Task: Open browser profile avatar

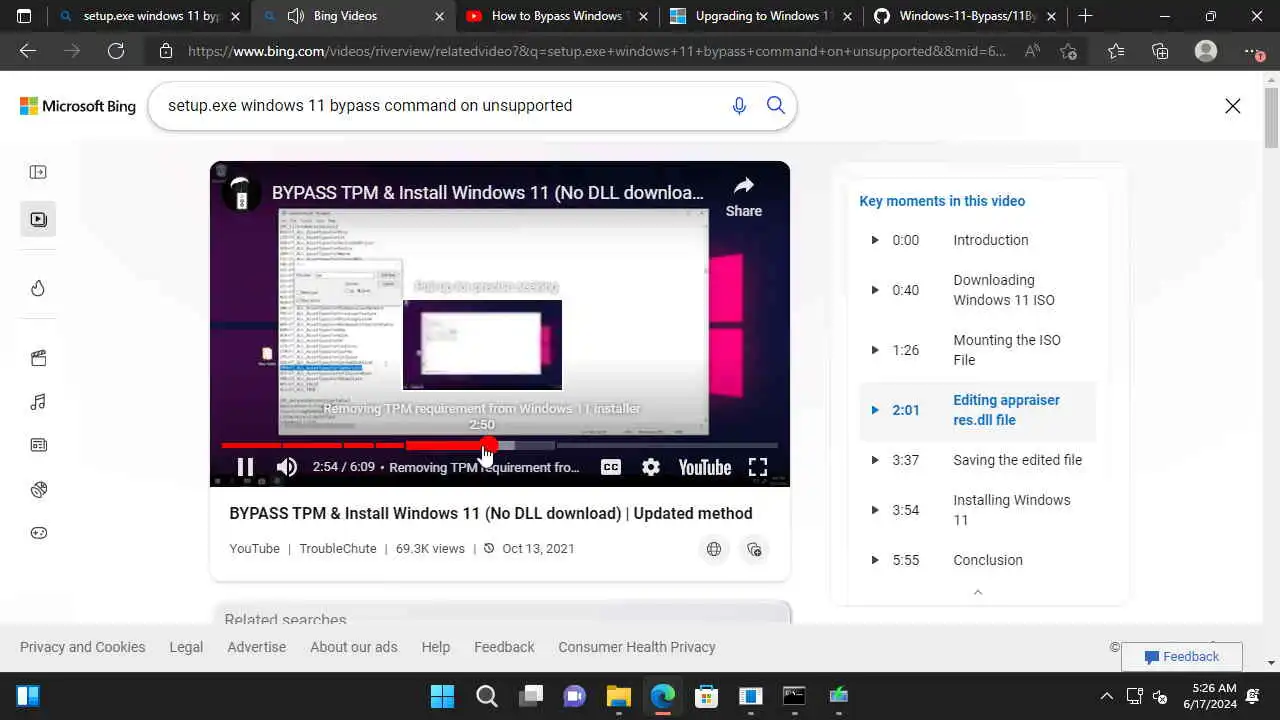Action: [x=1206, y=52]
